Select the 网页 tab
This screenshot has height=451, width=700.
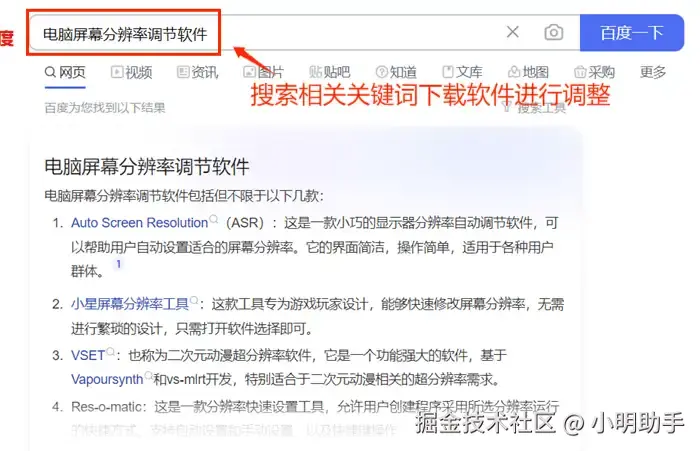pos(65,72)
